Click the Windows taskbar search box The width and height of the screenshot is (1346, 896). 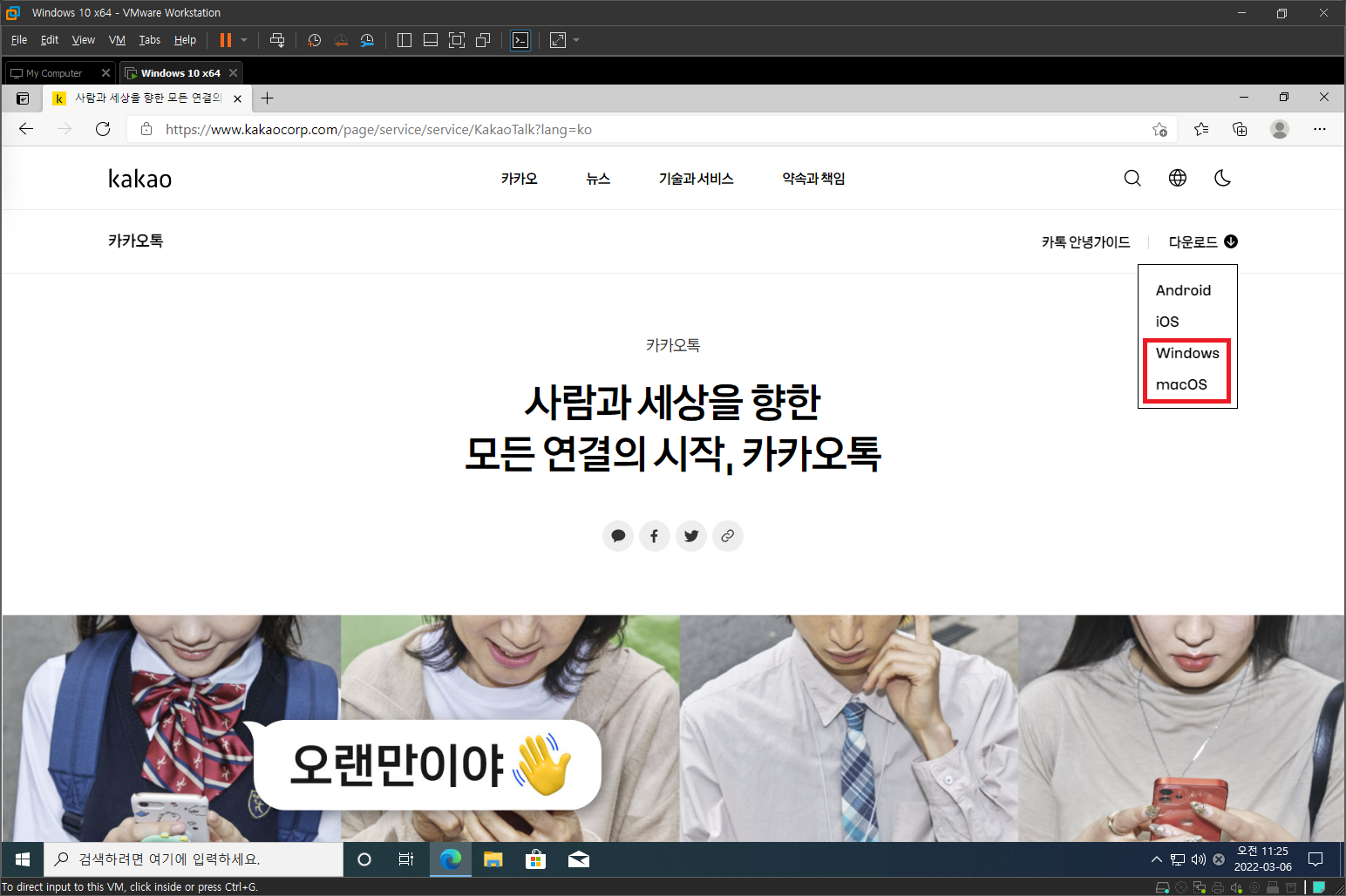(194, 859)
